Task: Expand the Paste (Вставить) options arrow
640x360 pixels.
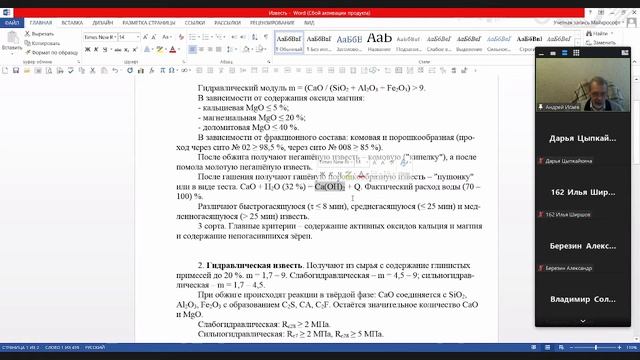Action: tap(12, 53)
